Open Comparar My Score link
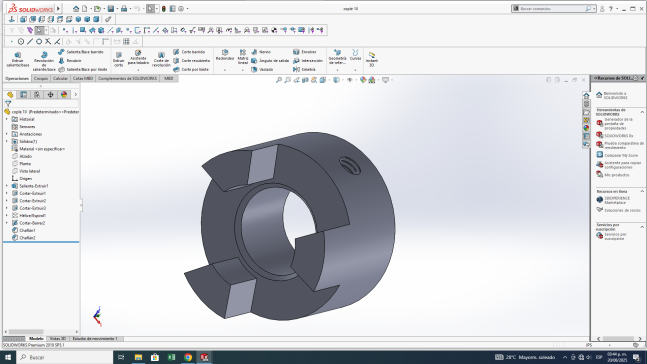 pyautogui.click(x=618, y=155)
